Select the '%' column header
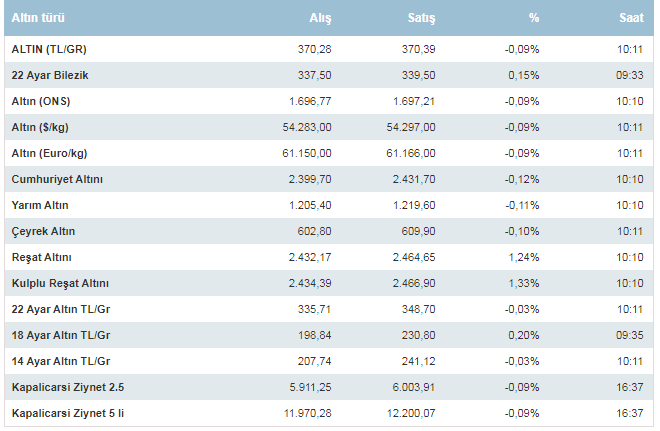Viewport: 660px width, 431px height. 534,19
